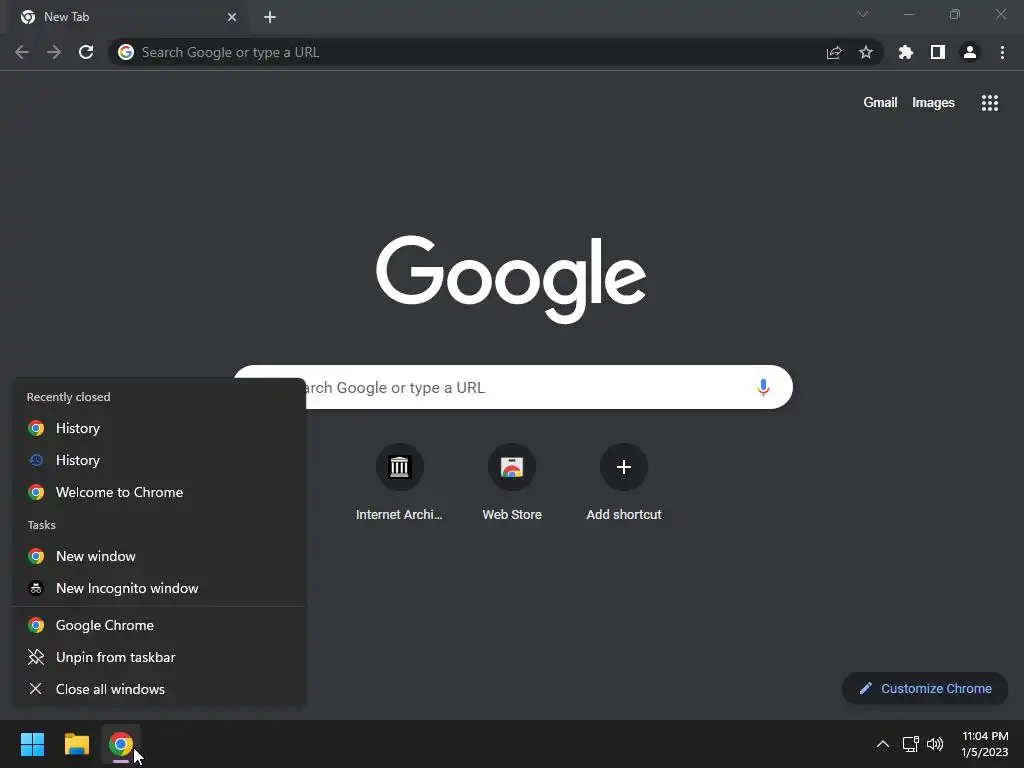Viewport: 1024px width, 768px height.
Task: Open the Images link
Action: 933,103
